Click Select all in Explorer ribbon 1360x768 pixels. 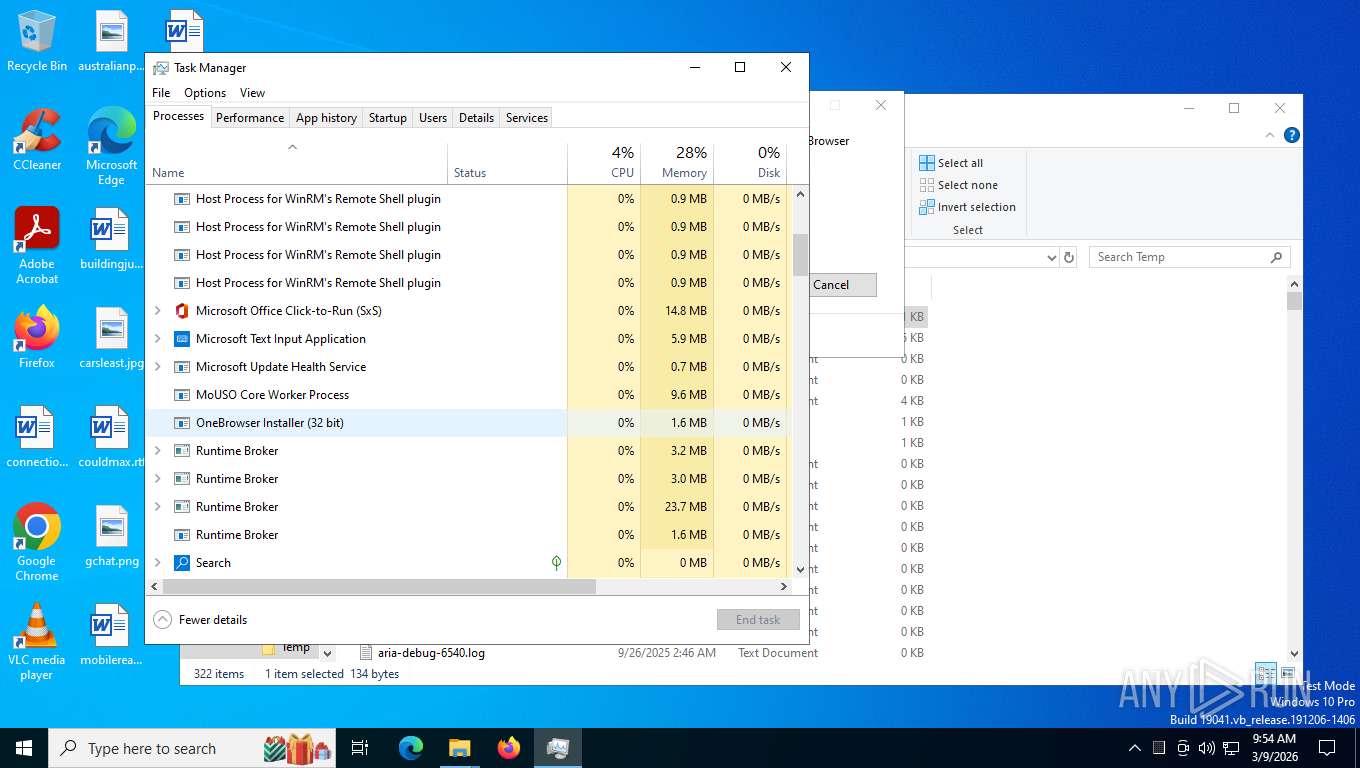click(952, 163)
